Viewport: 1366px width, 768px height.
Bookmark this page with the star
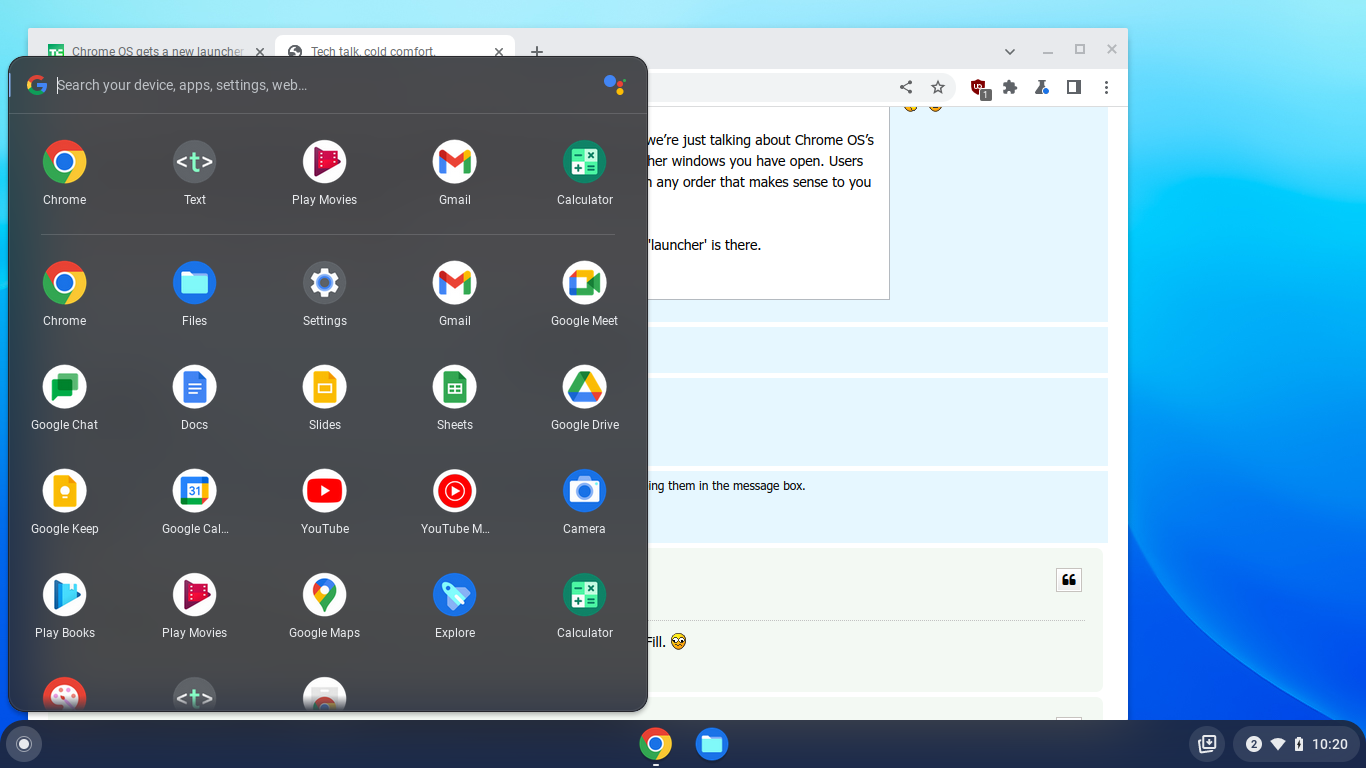point(937,87)
